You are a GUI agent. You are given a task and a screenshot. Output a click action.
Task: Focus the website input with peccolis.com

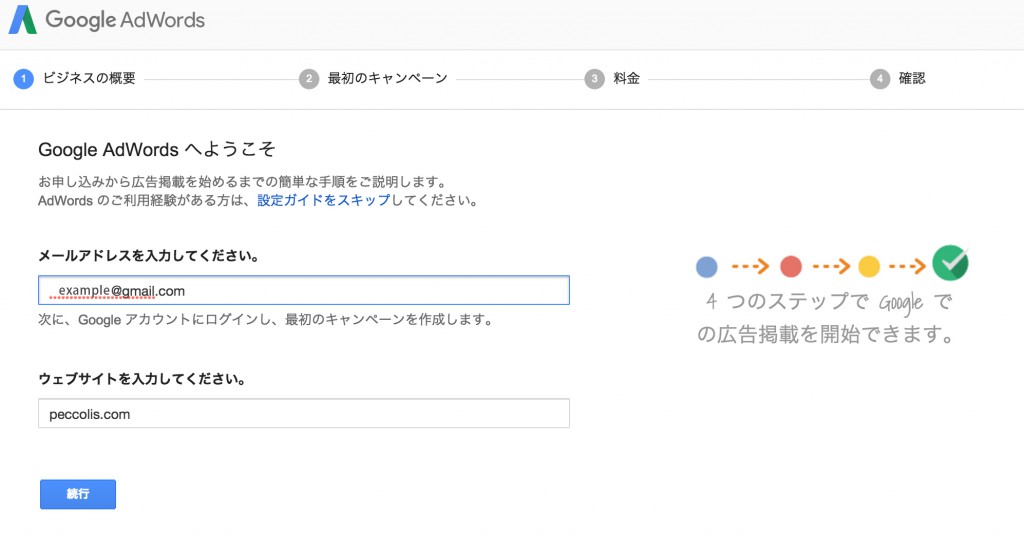[x=304, y=413]
